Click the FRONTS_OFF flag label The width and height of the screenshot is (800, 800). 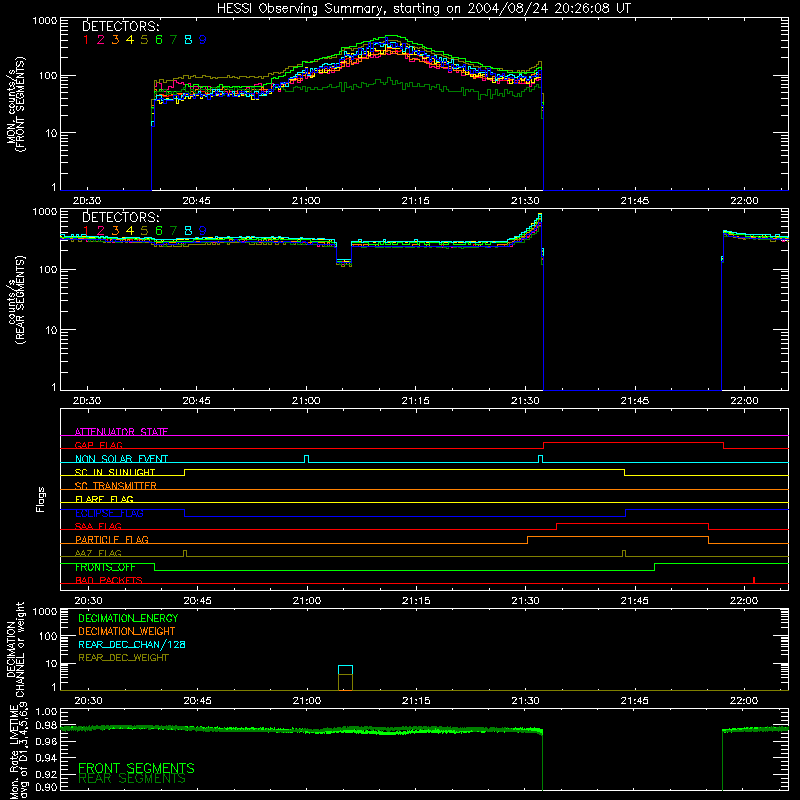click(x=105, y=567)
